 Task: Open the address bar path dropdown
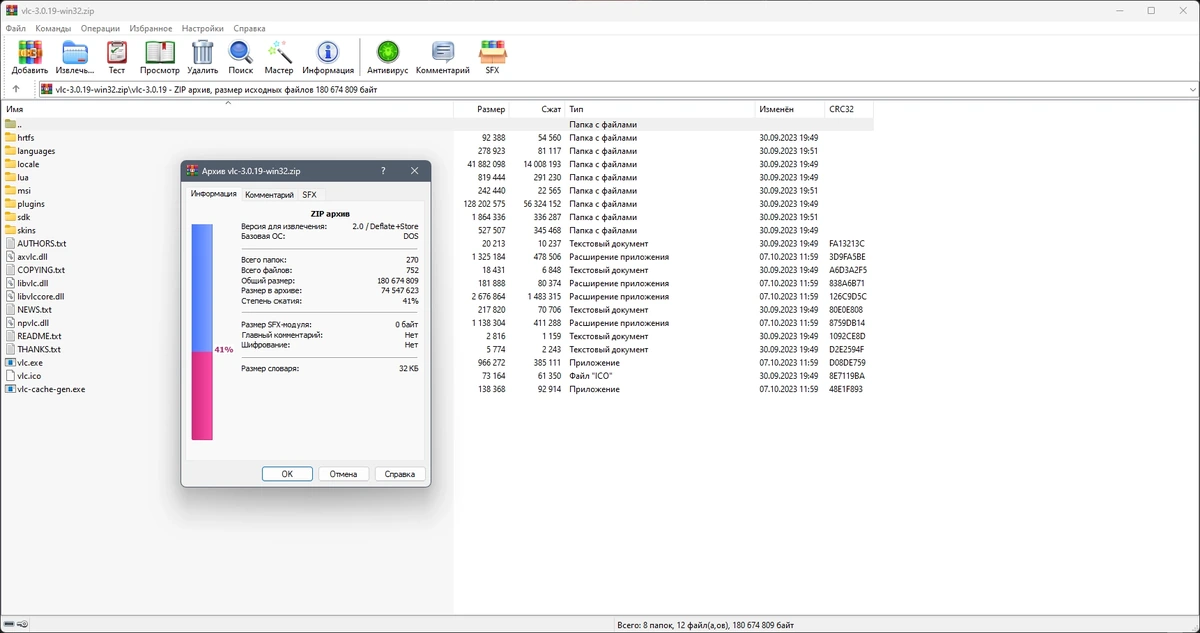point(1192,89)
